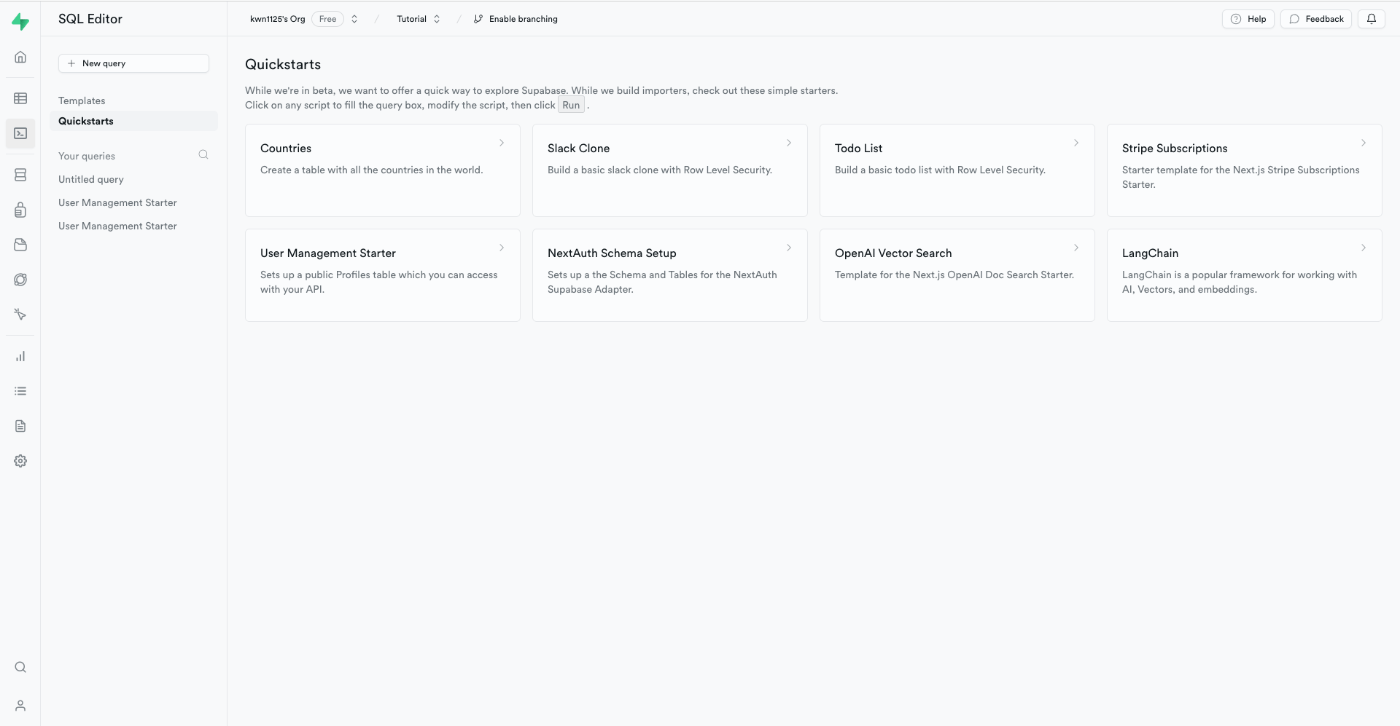
Task: Open the Feedback button
Action: pos(1316,19)
